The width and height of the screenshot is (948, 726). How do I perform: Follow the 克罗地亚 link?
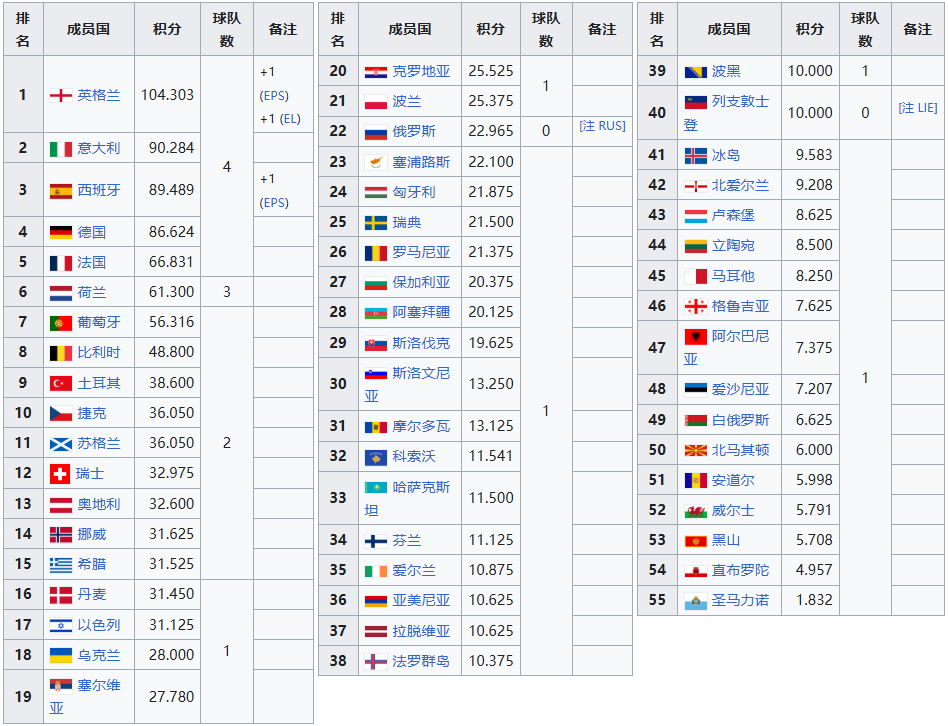[x=421, y=71]
